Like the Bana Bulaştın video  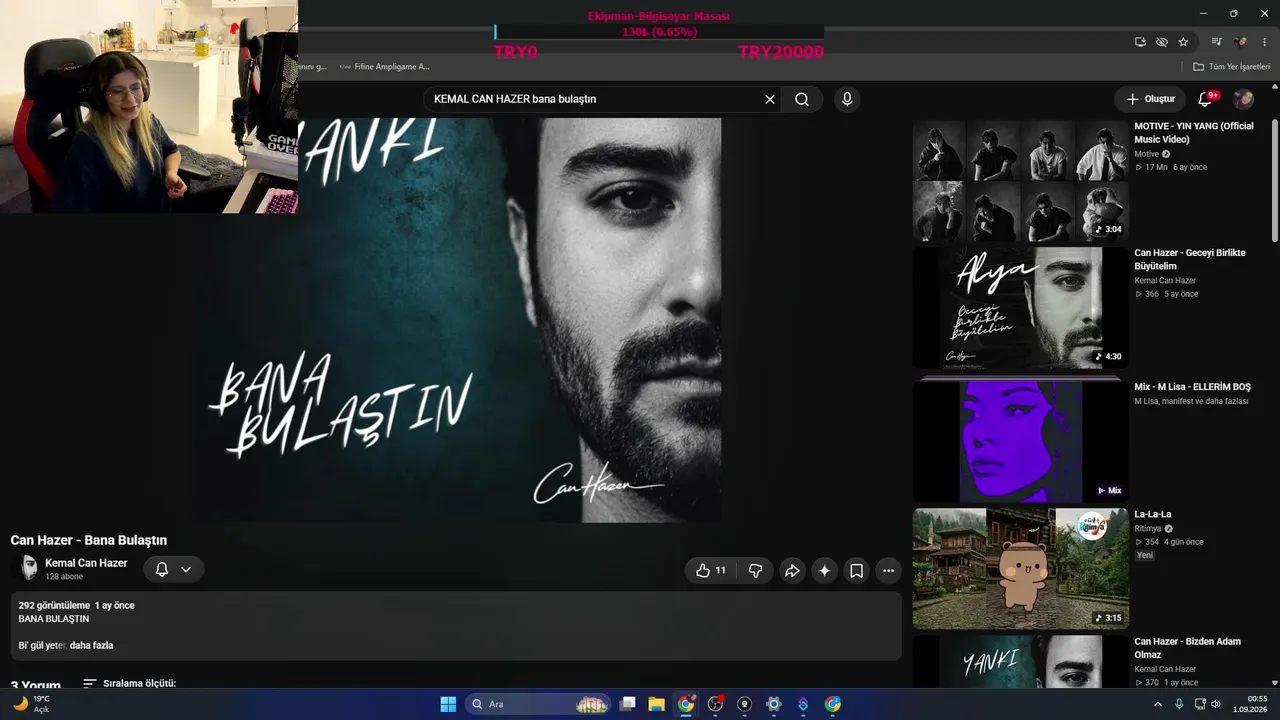tap(711, 570)
